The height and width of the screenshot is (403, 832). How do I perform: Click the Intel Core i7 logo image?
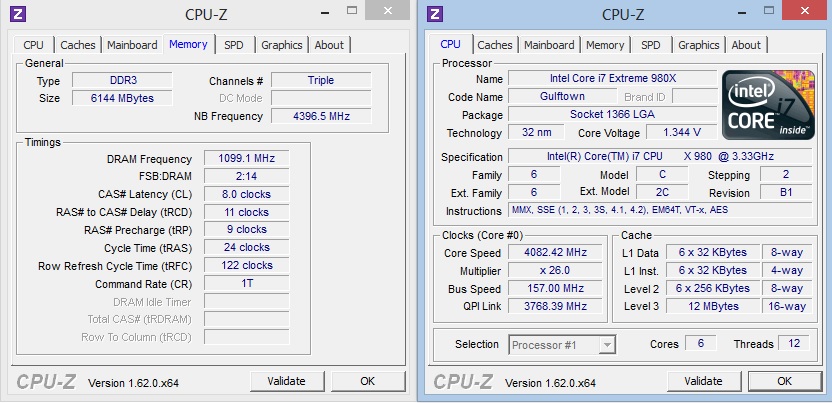click(x=768, y=105)
